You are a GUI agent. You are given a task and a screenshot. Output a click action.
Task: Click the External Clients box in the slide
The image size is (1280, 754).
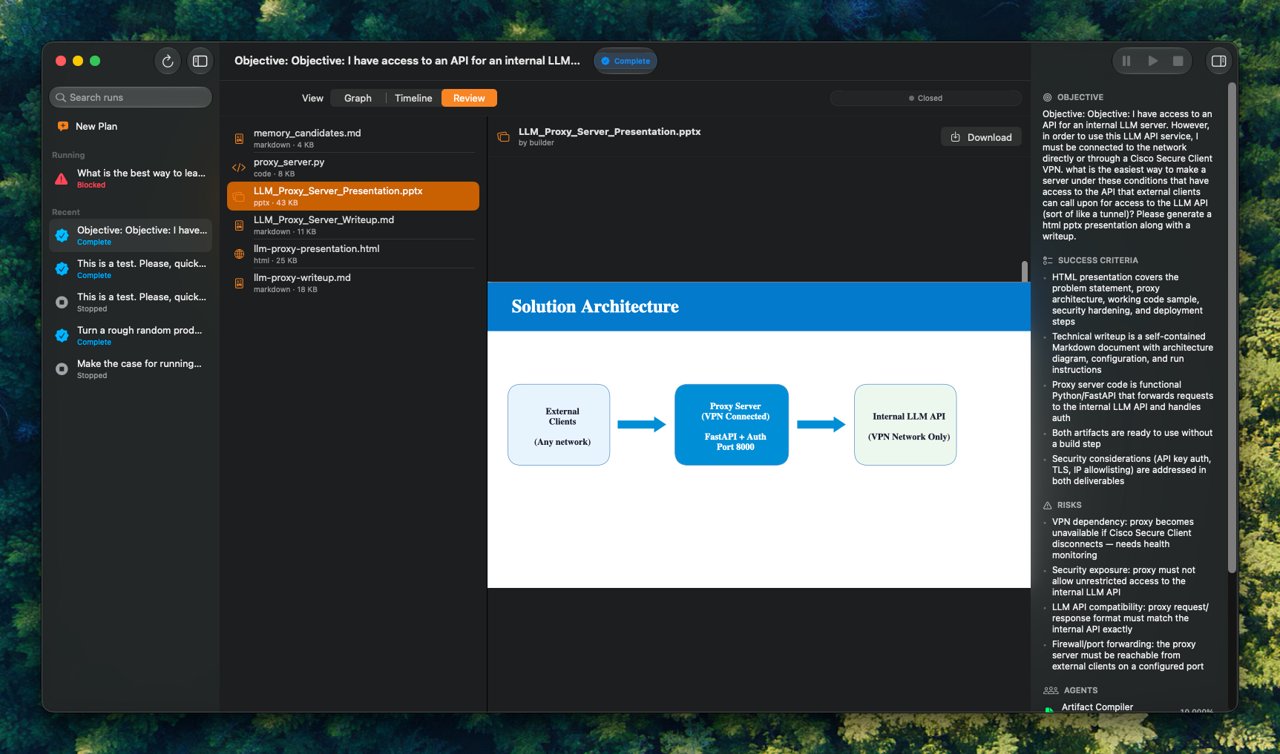click(x=559, y=425)
